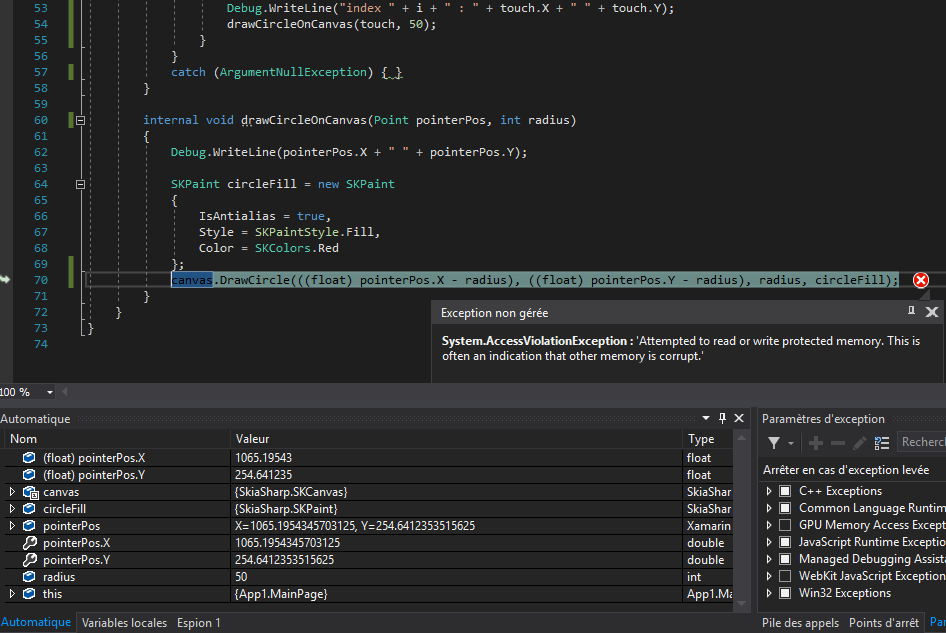Toggle the C++ Exceptions checkbox
Viewport: 946px width, 633px height.
tap(785, 491)
